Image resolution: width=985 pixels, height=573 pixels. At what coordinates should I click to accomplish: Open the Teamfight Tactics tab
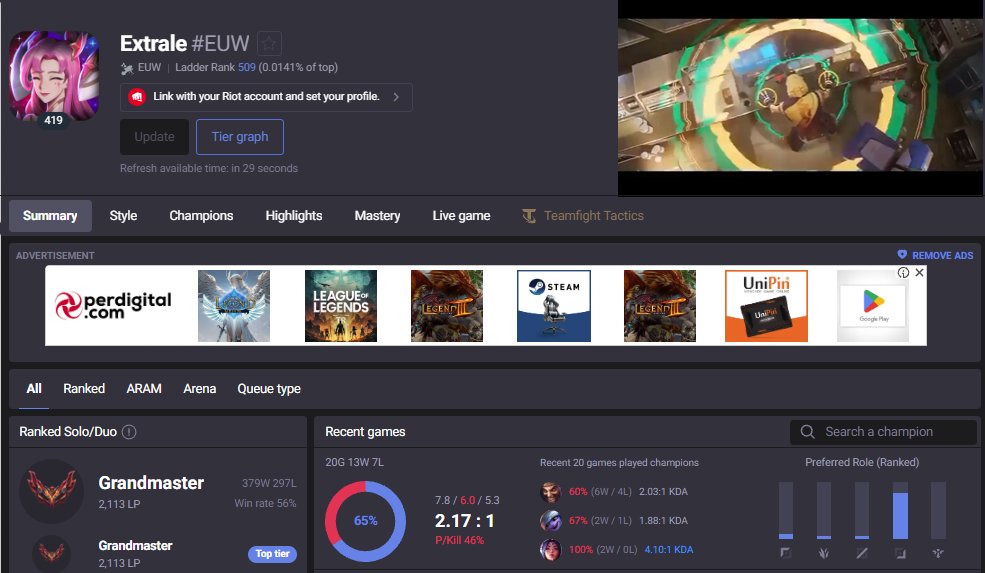tap(583, 216)
